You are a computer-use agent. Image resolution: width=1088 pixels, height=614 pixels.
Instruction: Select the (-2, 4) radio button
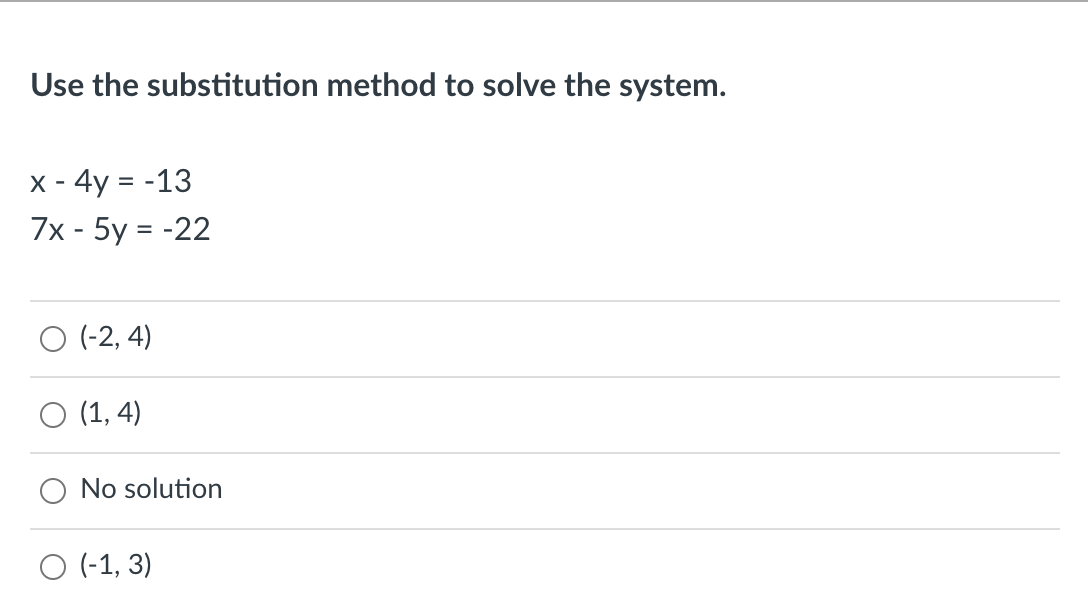[53, 339]
